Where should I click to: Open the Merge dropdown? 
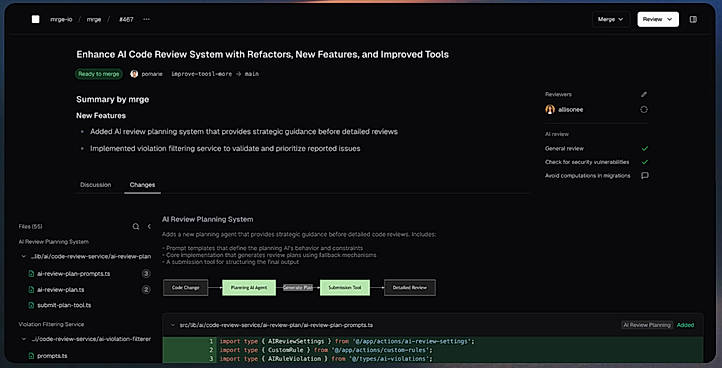[x=611, y=19]
